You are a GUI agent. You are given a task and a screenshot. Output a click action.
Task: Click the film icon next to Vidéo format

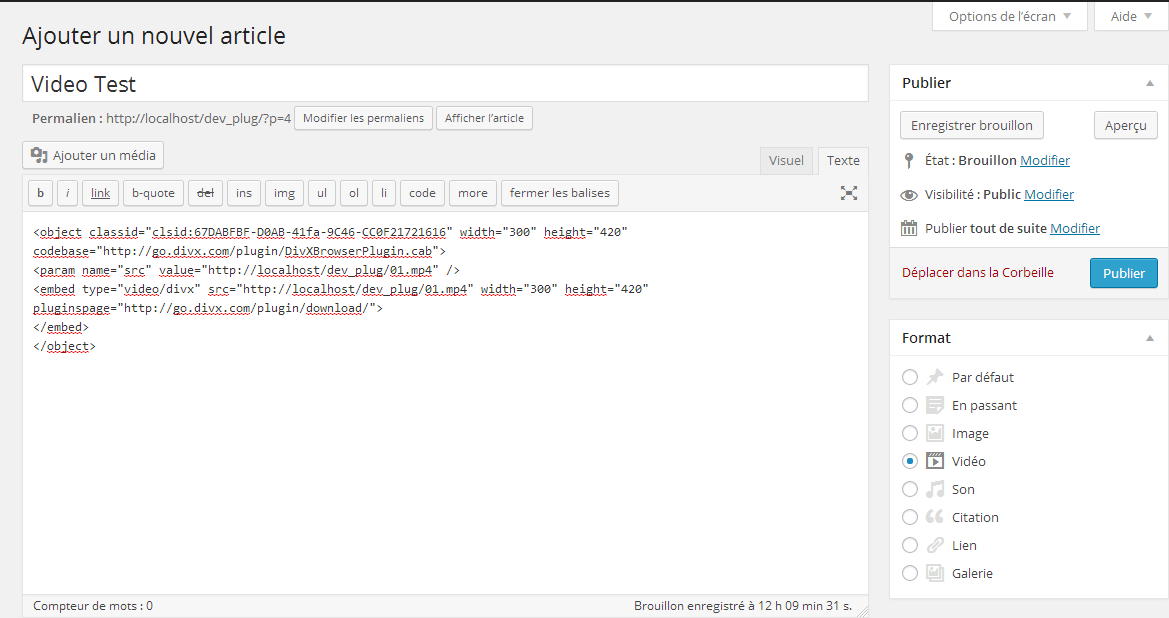point(935,461)
